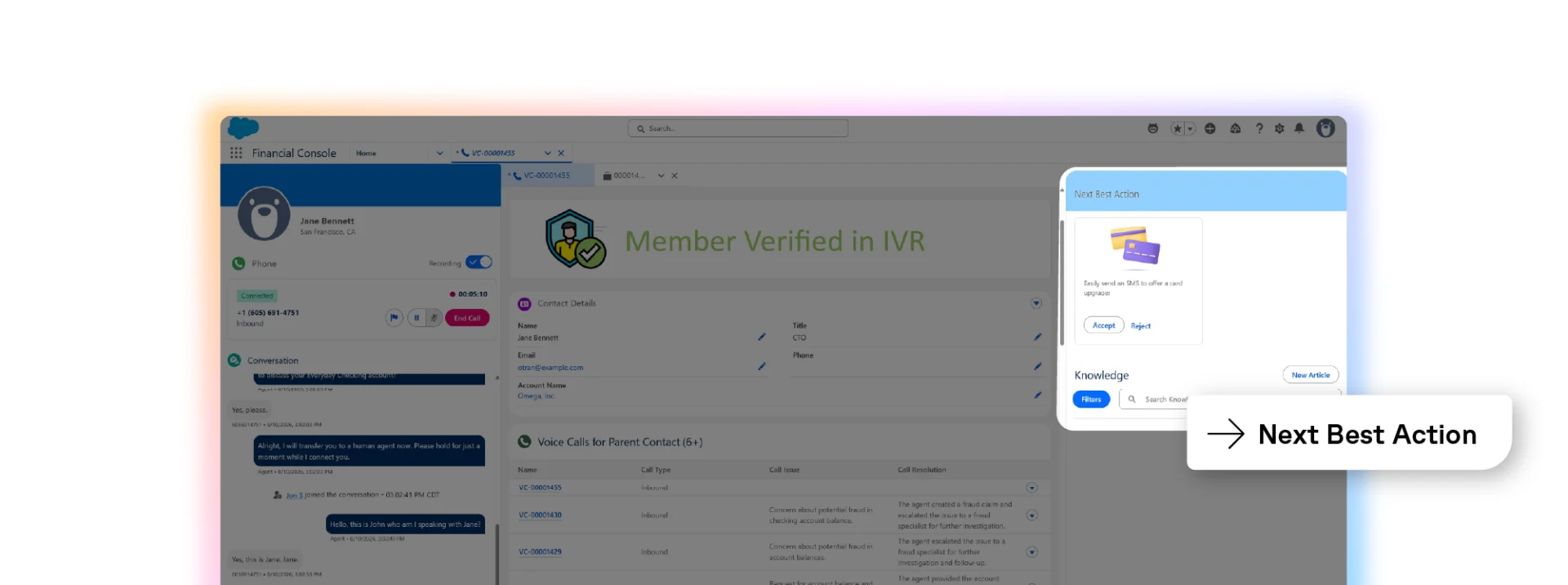1568x585 pixels.
Task: Open the Notifications bell
Action: pos(1299,128)
